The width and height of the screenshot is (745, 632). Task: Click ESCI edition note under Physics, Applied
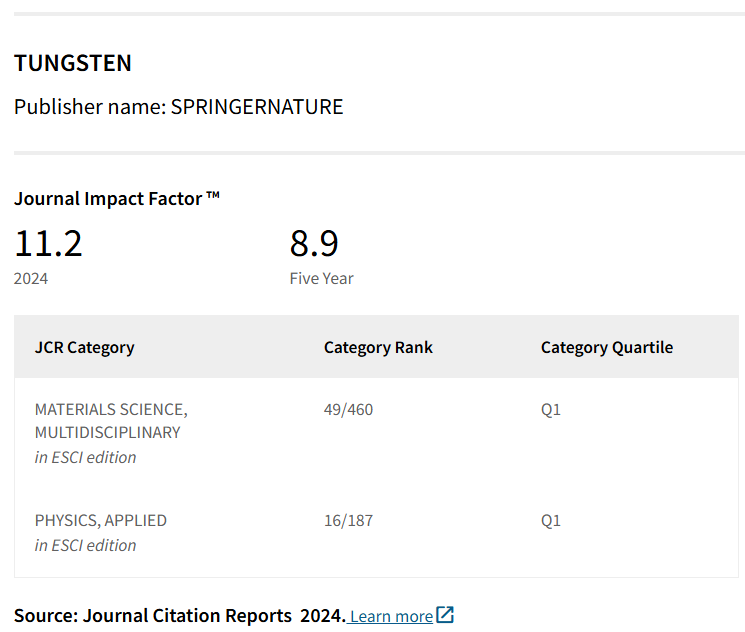pos(85,545)
